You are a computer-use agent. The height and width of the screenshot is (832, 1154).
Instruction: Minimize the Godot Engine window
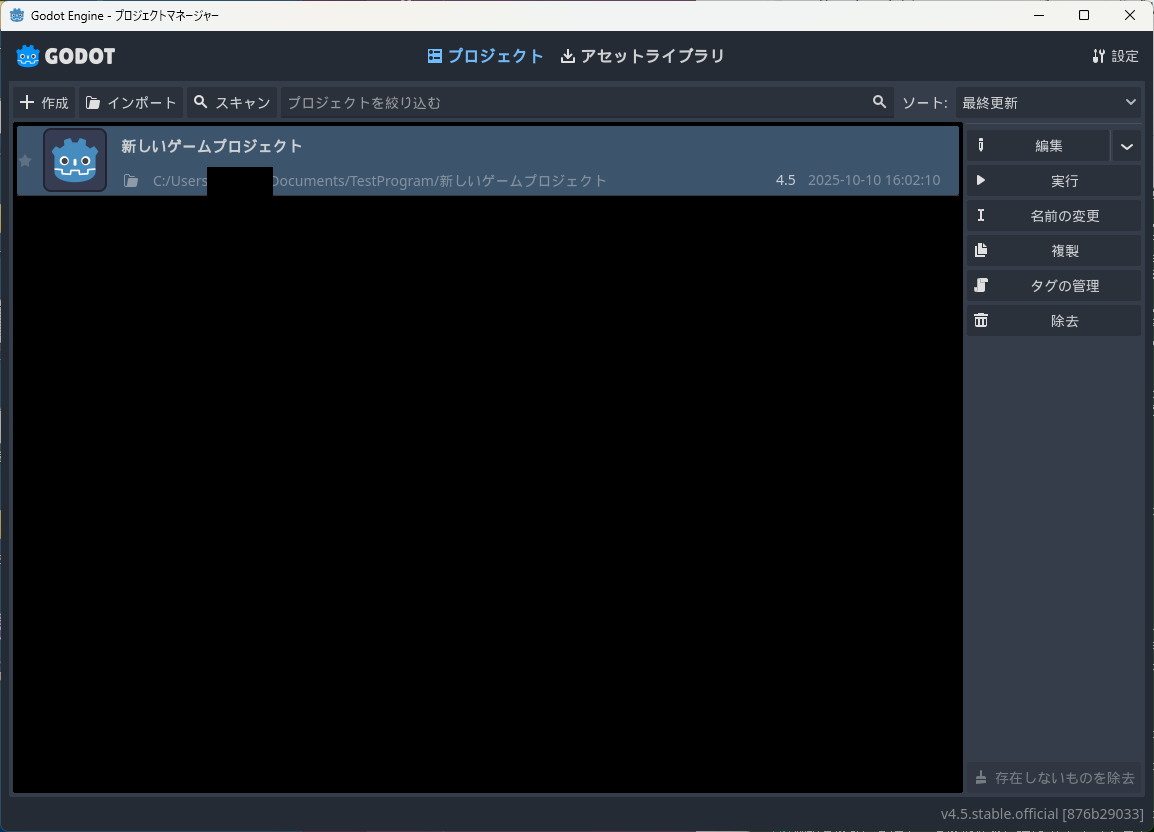pos(1039,15)
